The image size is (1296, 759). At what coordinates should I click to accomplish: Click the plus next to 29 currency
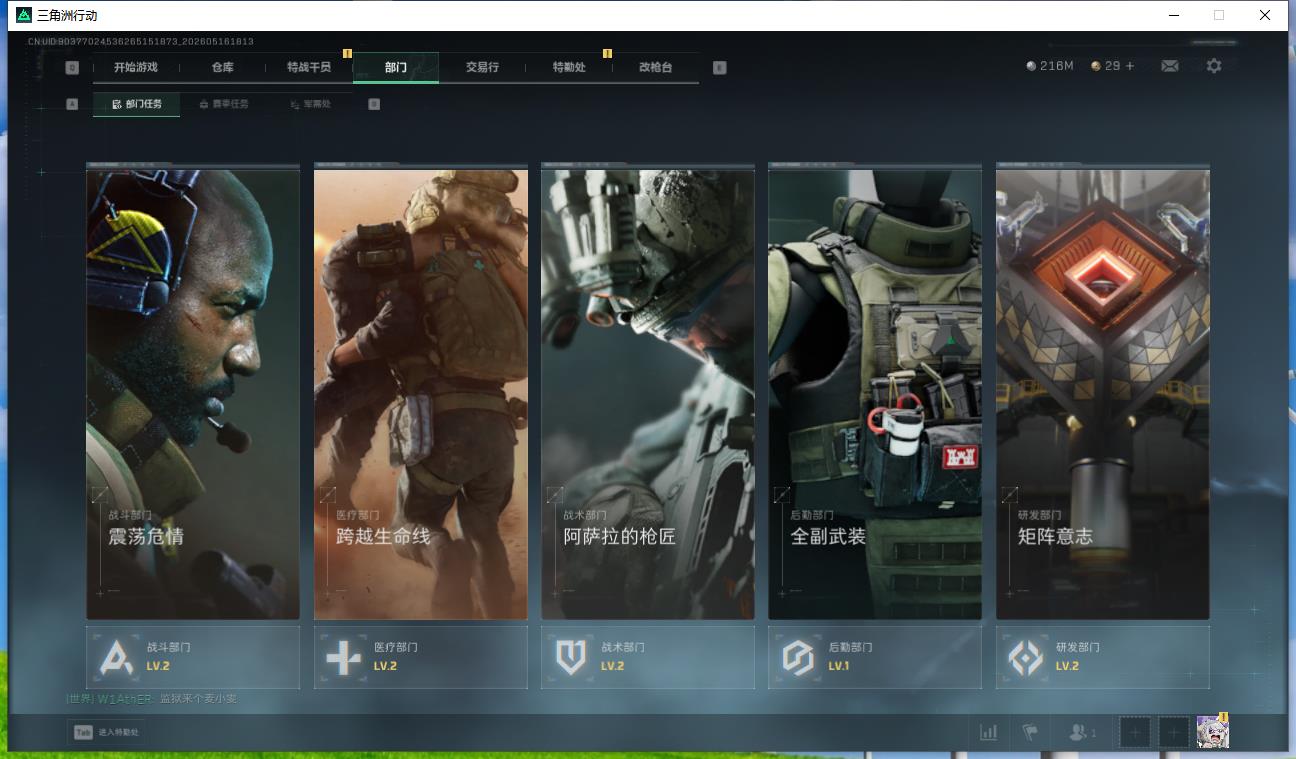coord(1130,66)
